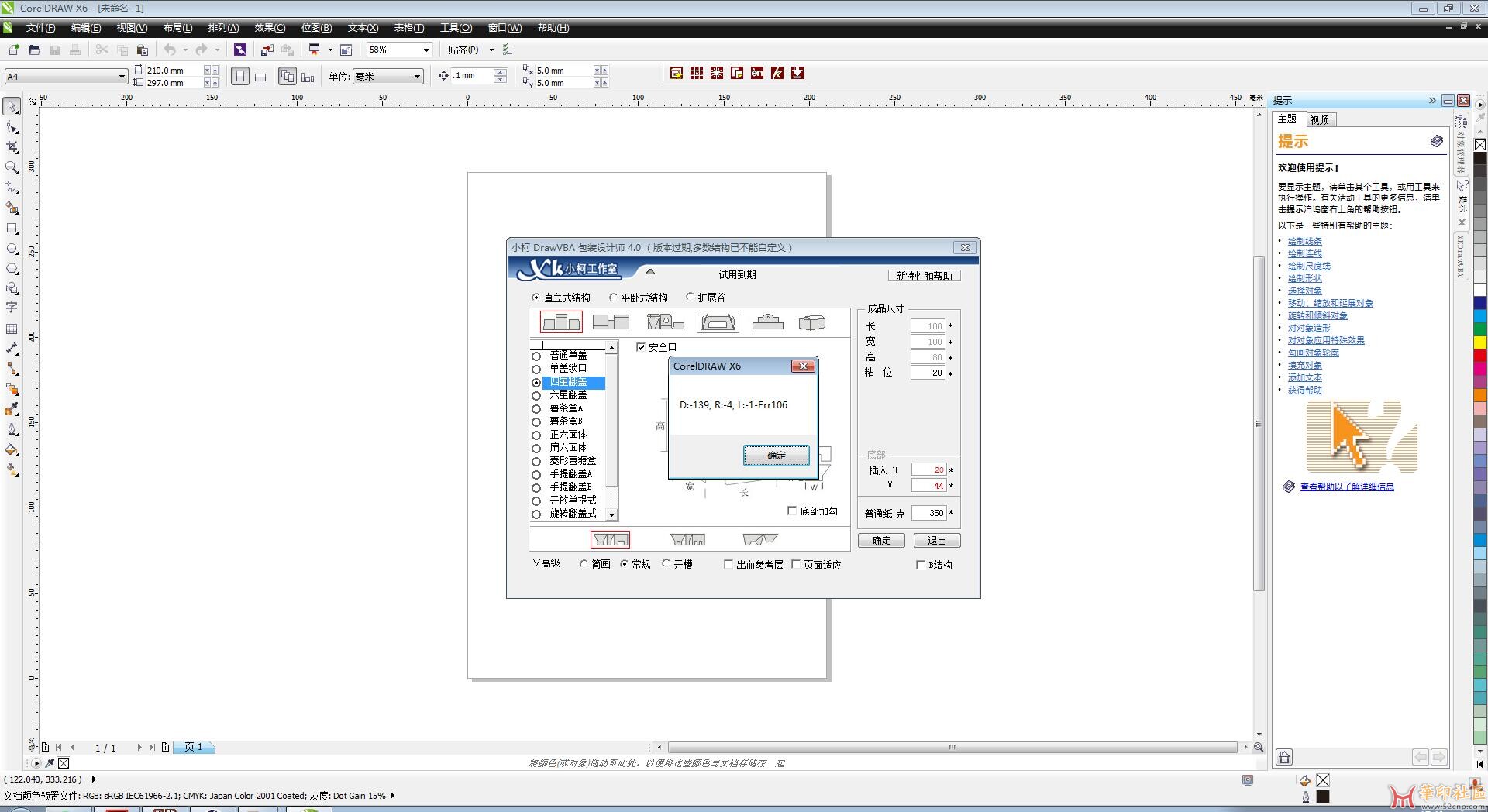Click the document color profile arrow in status bar
1488x812 pixels.
point(392,795)
